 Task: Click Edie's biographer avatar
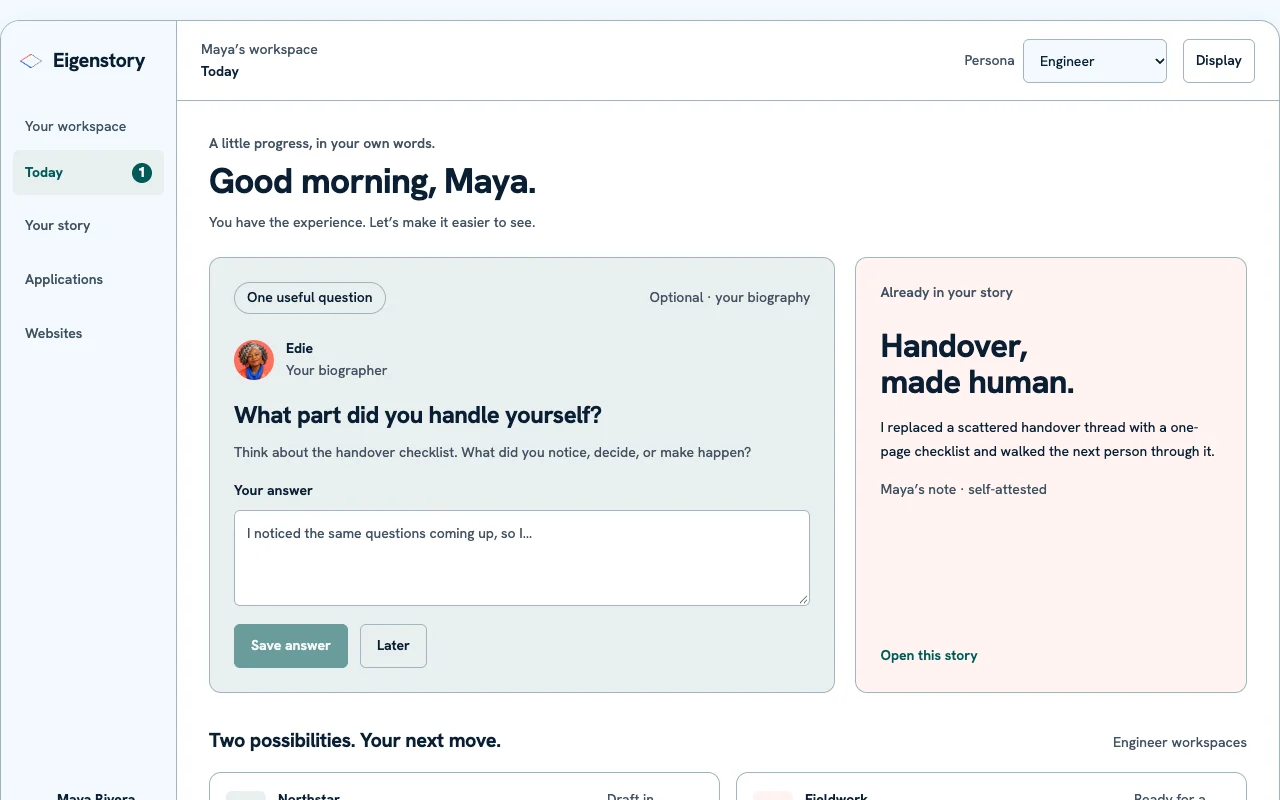pyautogui.click(x=254, y=360)
